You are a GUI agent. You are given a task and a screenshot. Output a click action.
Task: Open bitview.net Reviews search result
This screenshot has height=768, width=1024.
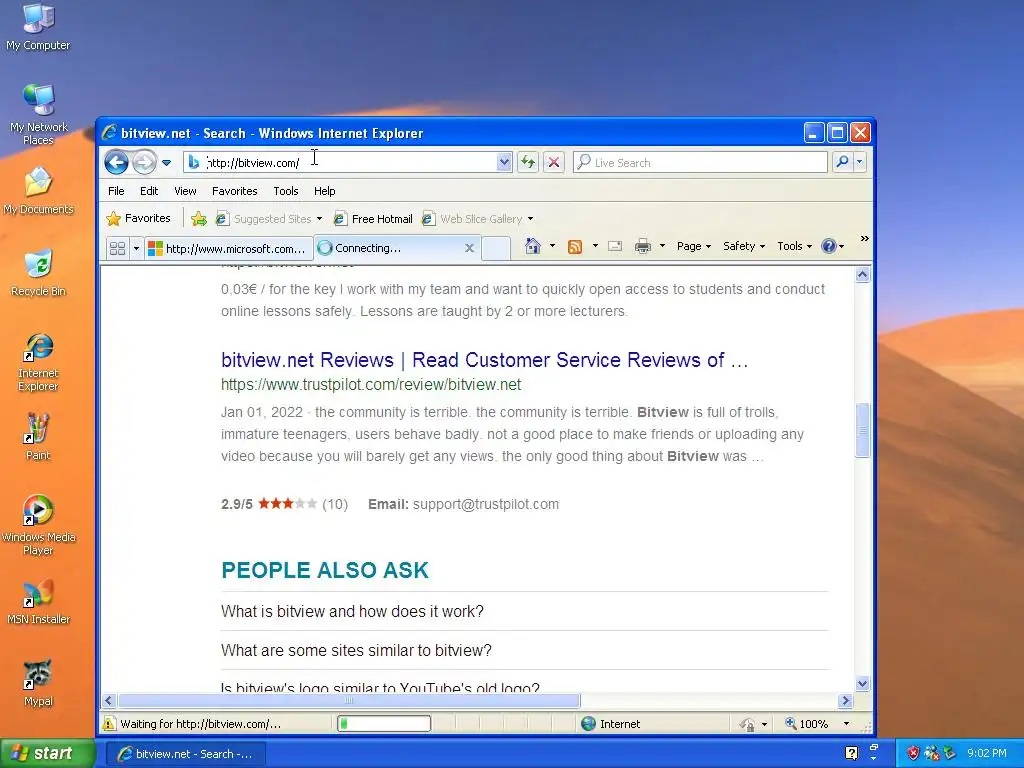coord(484,360)
